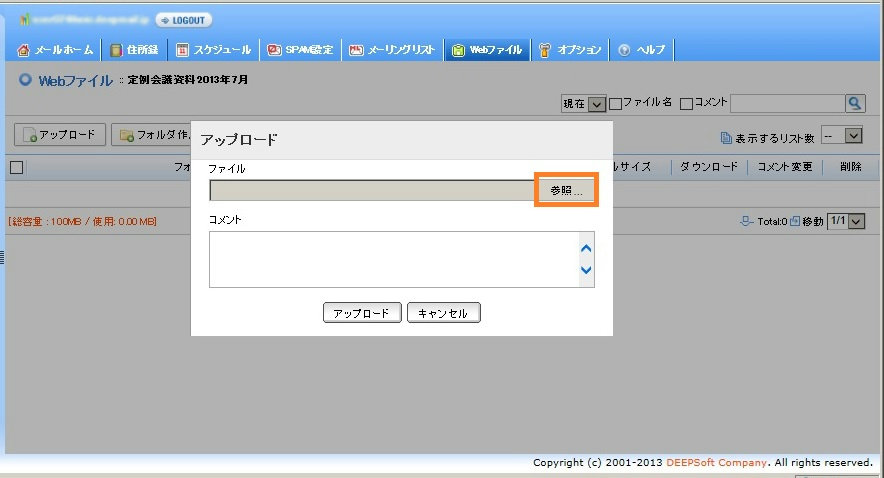Toggle the コメント search checkbox
The image size is (884, 478).
[x=686, y=103]
